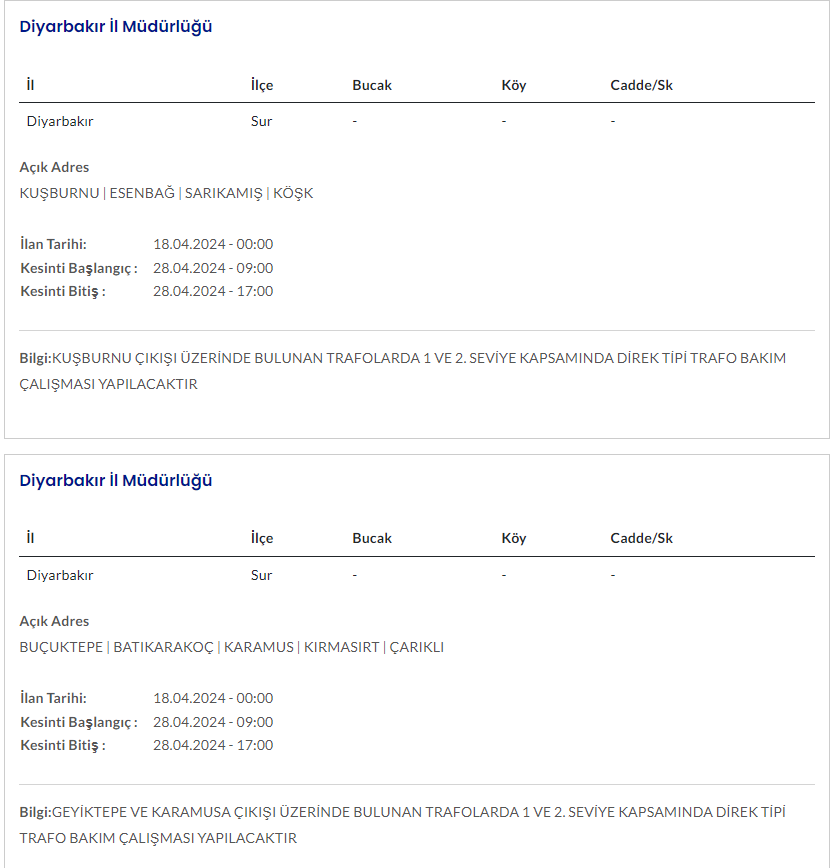Click SARIKAMIŞ neighborhood name
Screen dimensions: 830x868
point(223,193)
